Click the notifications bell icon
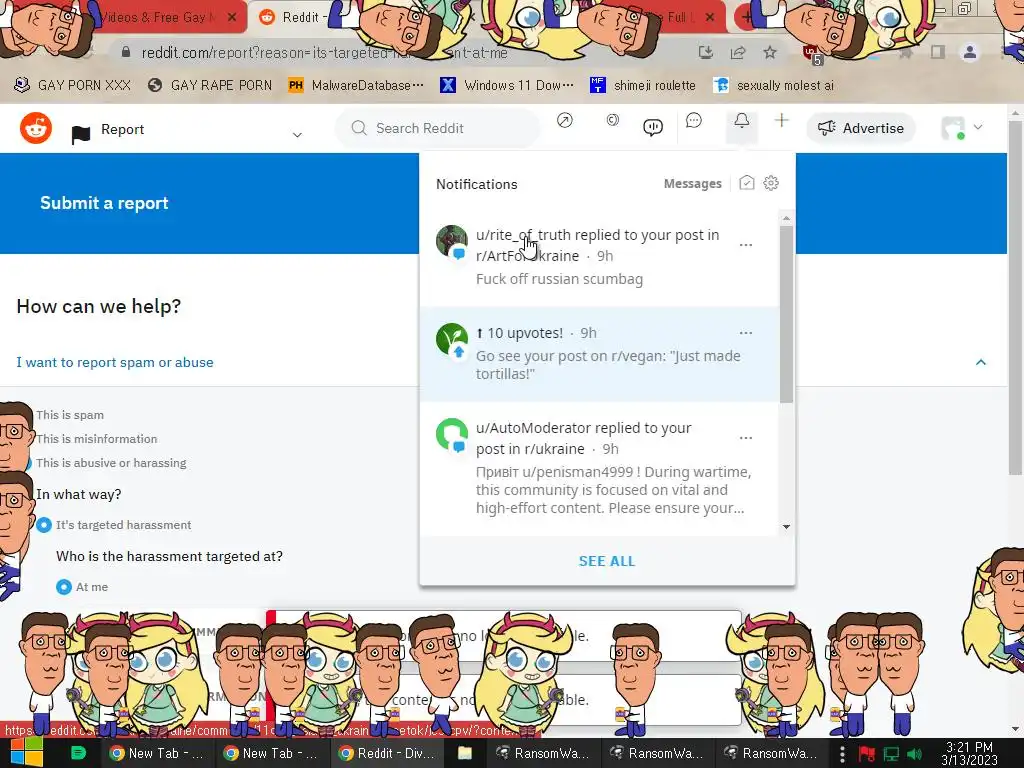The image size is (1024, 768). coord(741,121)
